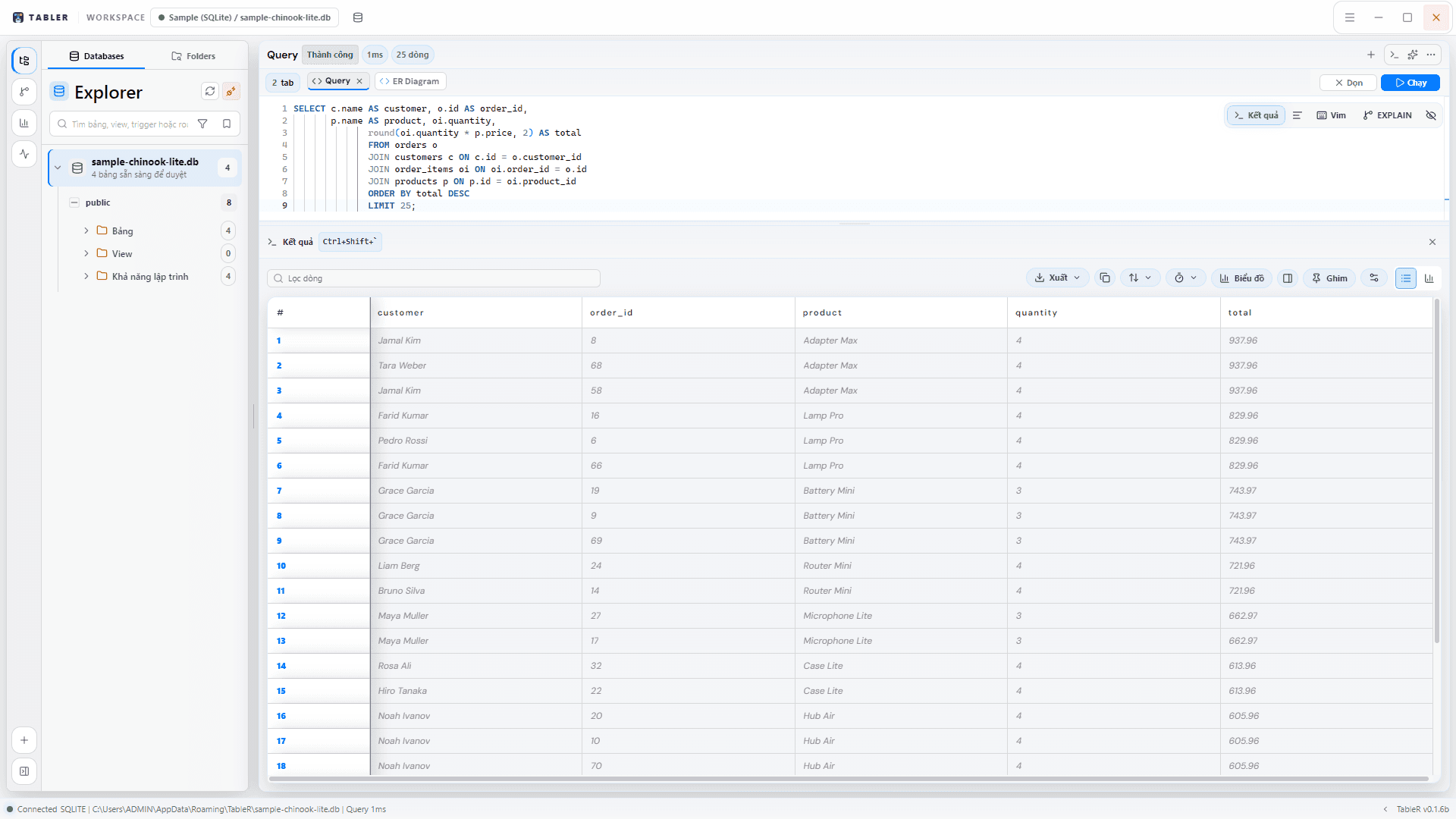Screen dimensions: 1456x819
Task: Switch to the Databases tab
Action: [x=96, y=56]
